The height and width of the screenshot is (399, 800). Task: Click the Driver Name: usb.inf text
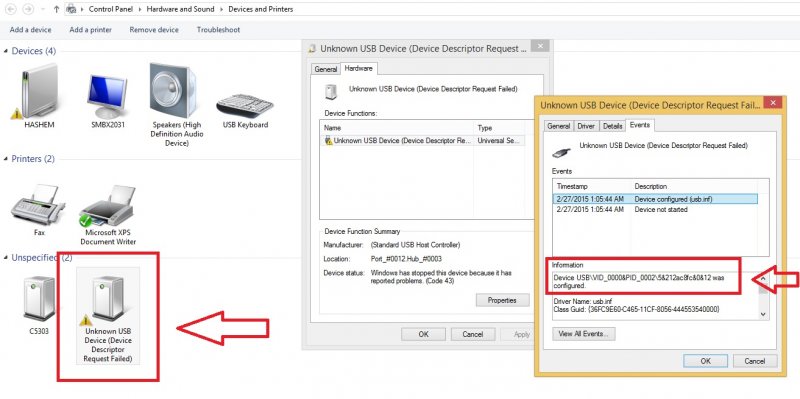(x=582, y=301)
